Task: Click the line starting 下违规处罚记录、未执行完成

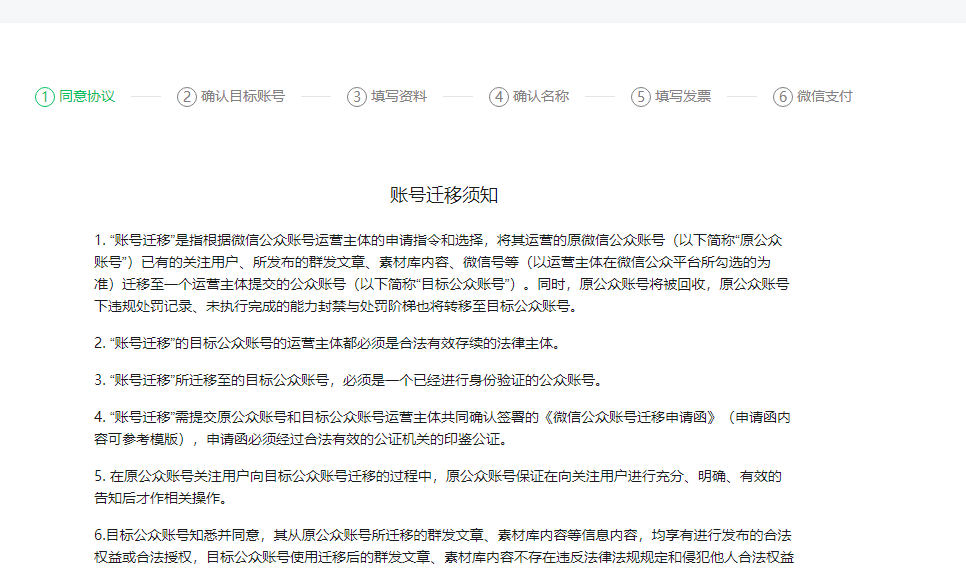Action: [x=337, y=306]
